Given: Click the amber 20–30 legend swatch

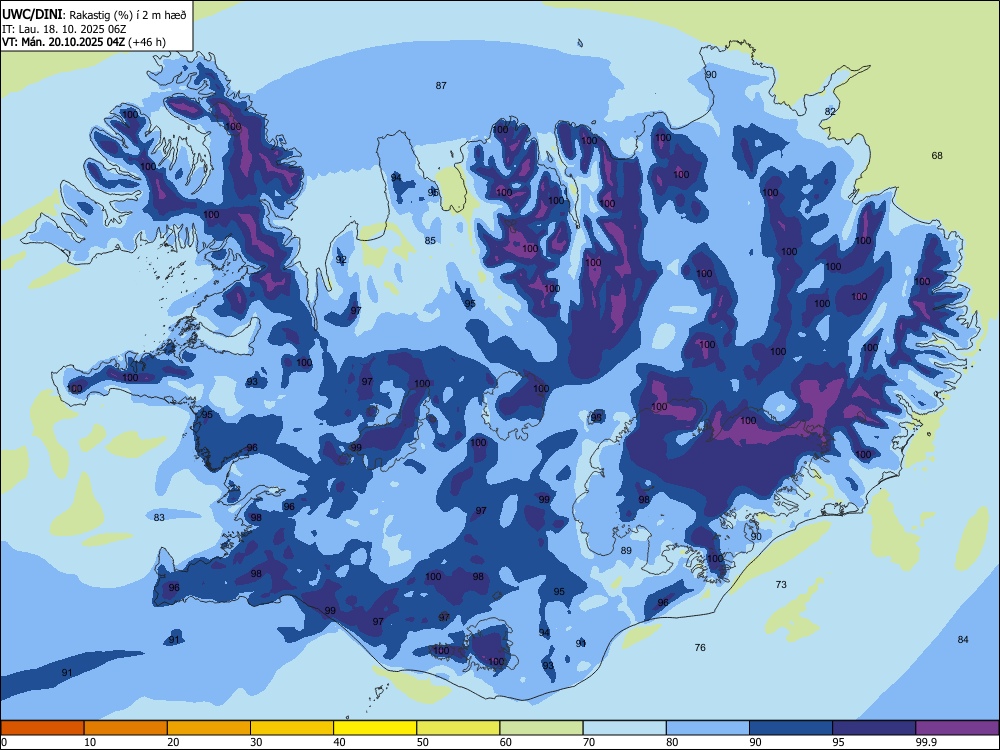Looking at the screenshot, I should [x=209, y=728].
